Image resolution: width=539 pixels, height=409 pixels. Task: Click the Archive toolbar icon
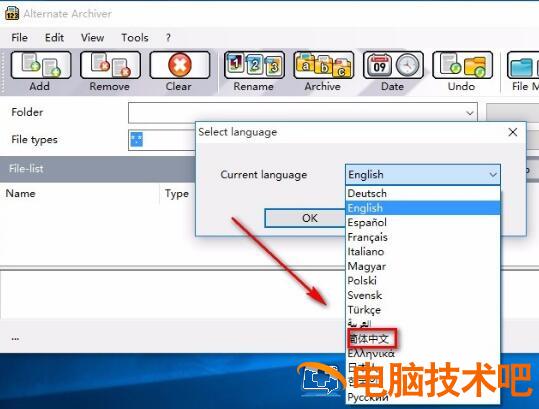pyautogui.click(x=323, y=65)
